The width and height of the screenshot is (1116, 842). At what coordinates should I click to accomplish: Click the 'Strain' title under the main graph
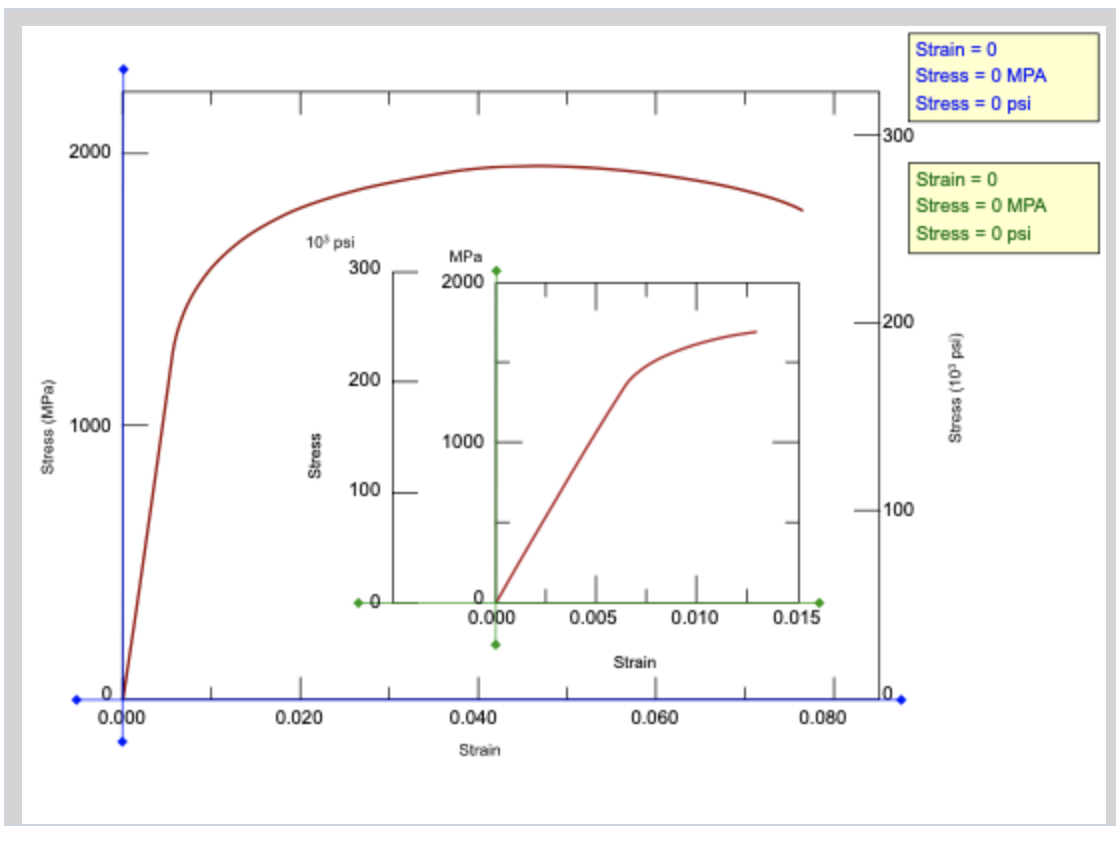[x=480, y=750]
